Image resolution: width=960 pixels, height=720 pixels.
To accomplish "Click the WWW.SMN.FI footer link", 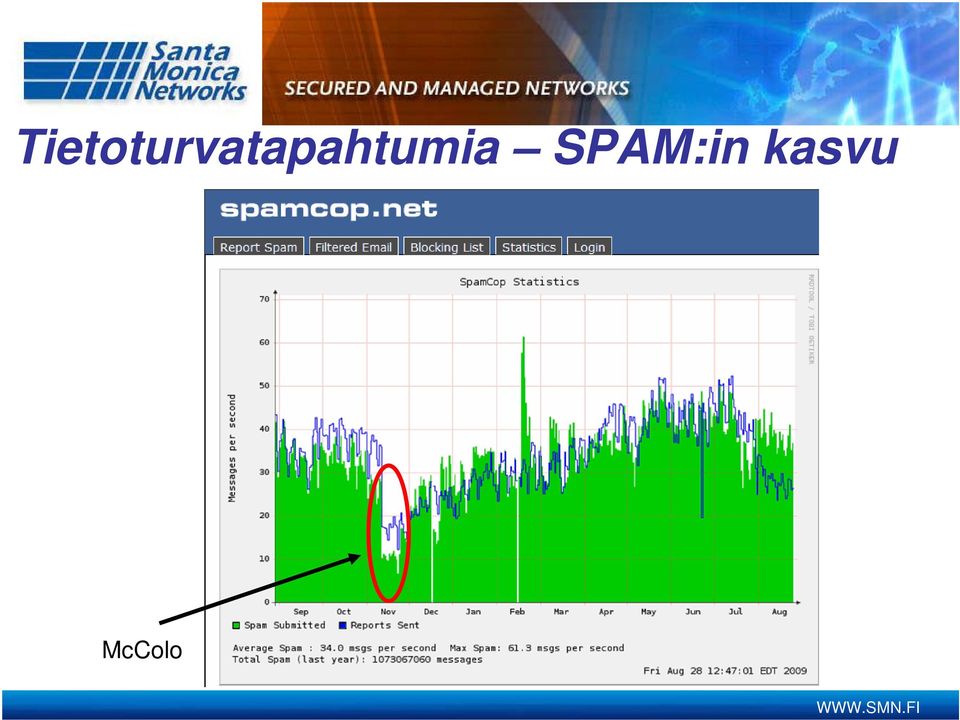I will tap(868, 707).
